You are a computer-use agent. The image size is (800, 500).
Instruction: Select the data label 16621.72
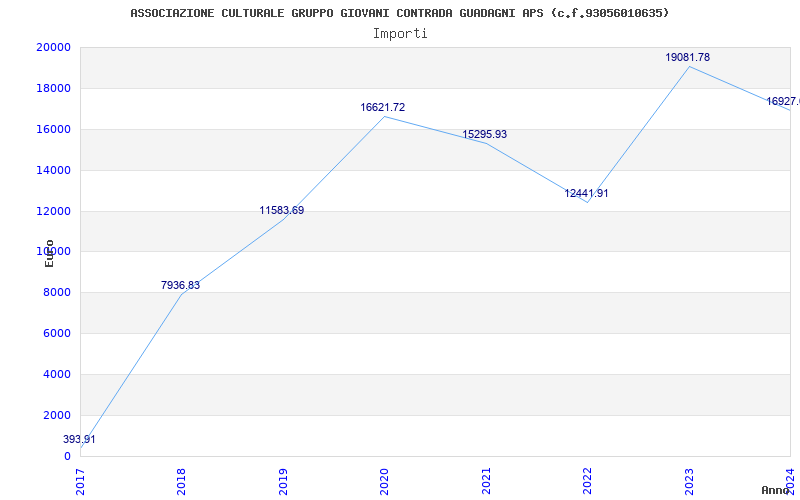[x=383, y=107]
